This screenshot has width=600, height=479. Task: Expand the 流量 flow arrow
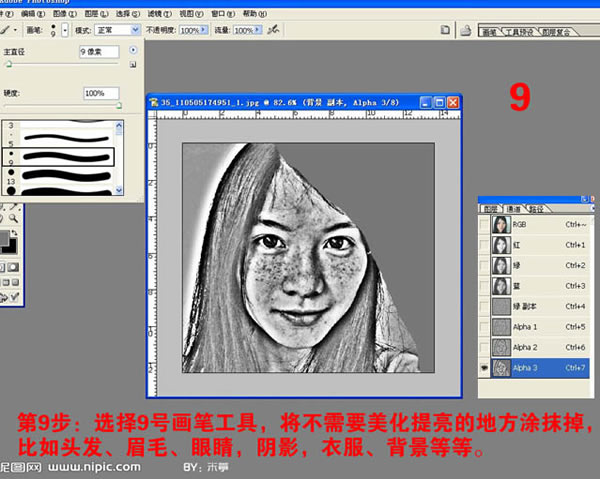(x=258, y=29)
